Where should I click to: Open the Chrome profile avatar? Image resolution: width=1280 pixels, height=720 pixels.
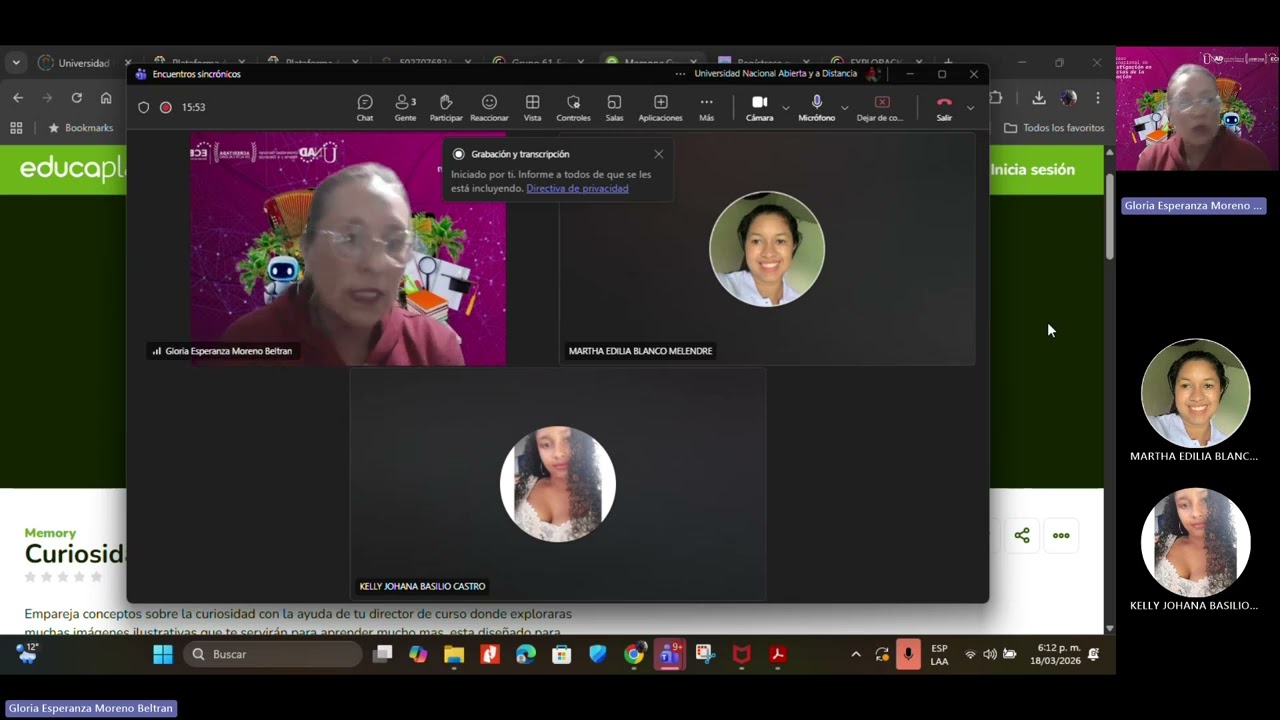tap(1069, 97)
